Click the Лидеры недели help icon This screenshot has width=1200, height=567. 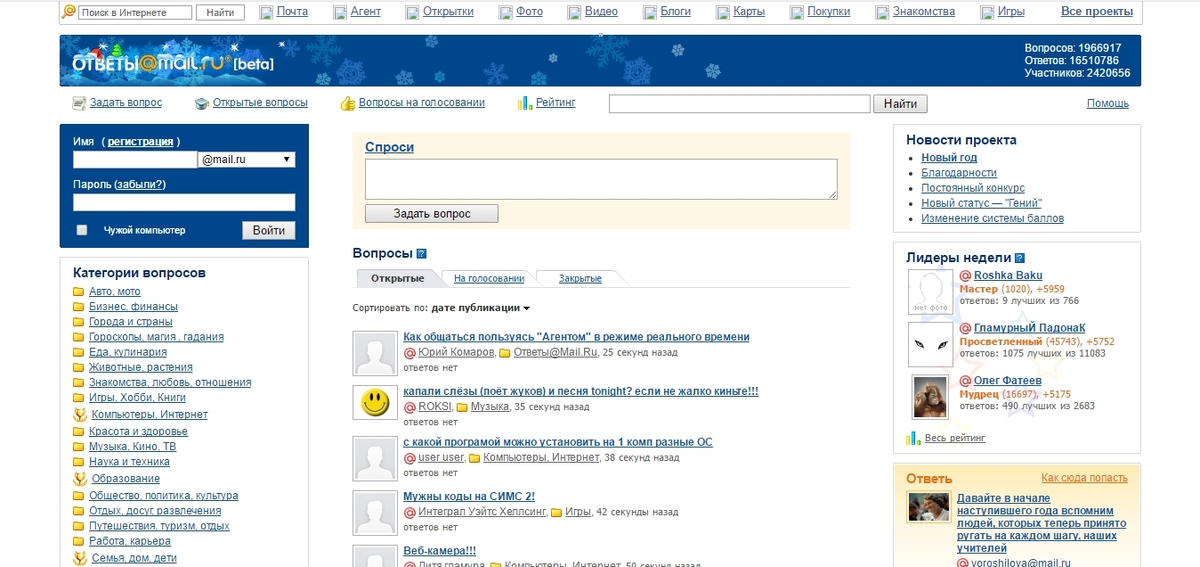1020,258
